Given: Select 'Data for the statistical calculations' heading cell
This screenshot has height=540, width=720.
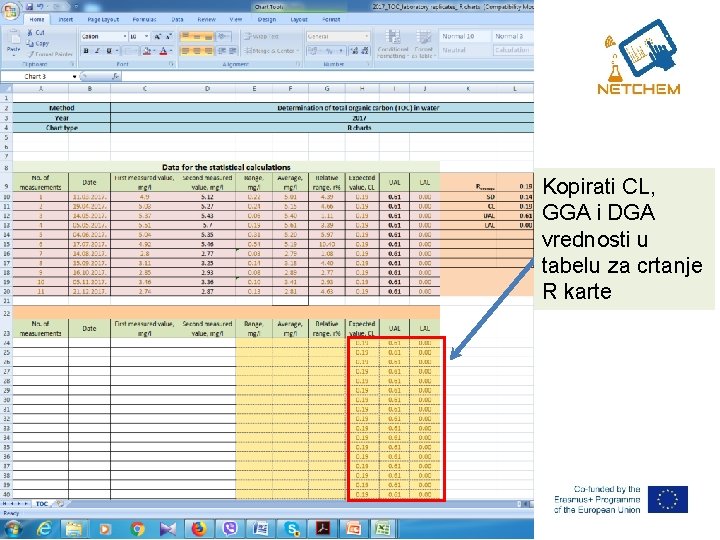Looking at the screenshot, I should [226, 167].
